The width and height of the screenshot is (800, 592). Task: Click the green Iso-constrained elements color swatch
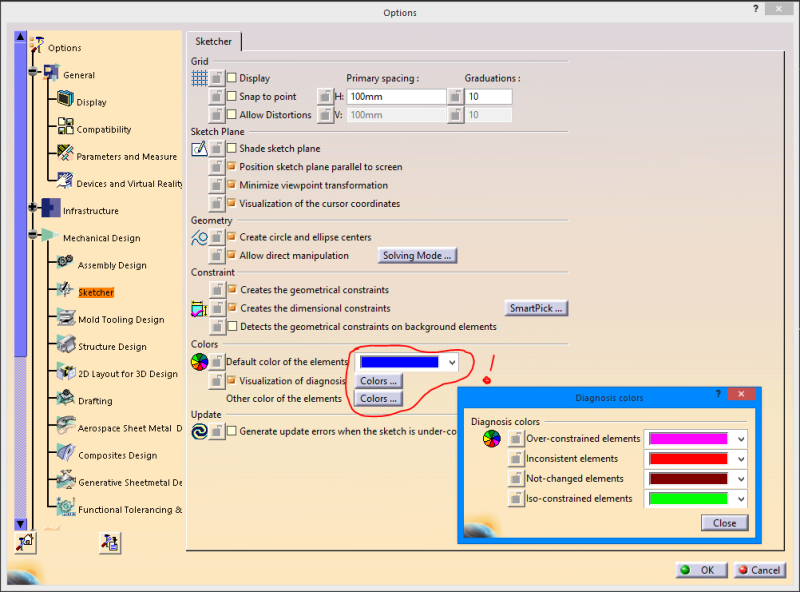coord(687,498)
